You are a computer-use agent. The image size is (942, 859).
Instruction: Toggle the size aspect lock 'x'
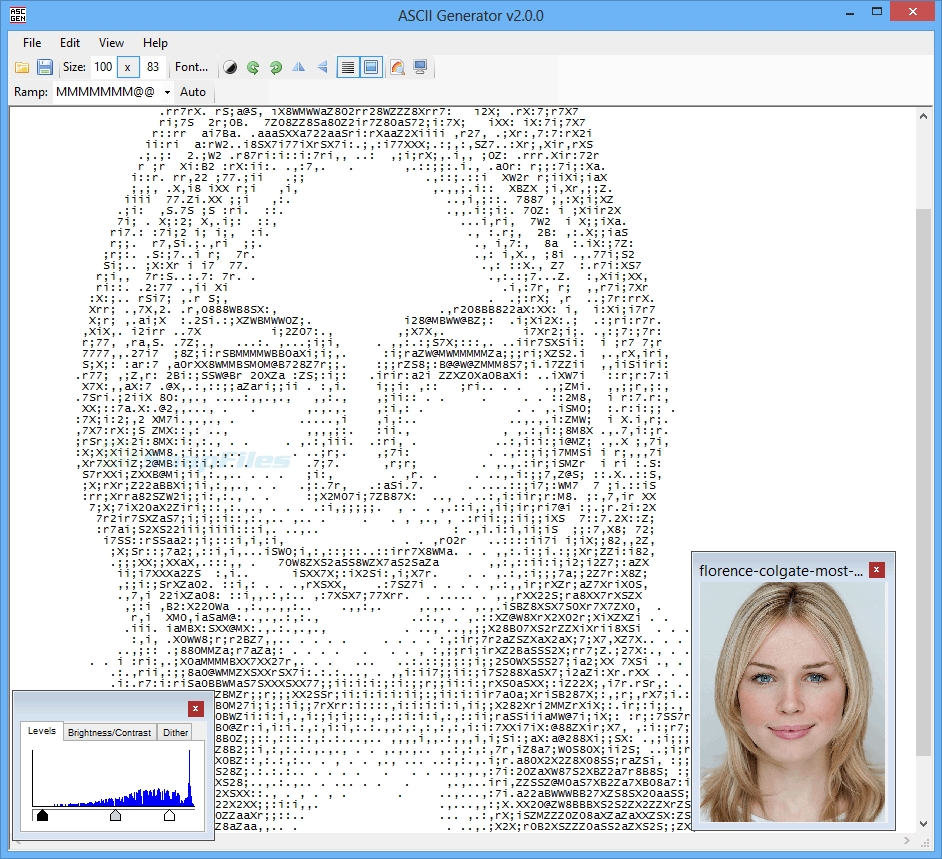coord(129,67)
